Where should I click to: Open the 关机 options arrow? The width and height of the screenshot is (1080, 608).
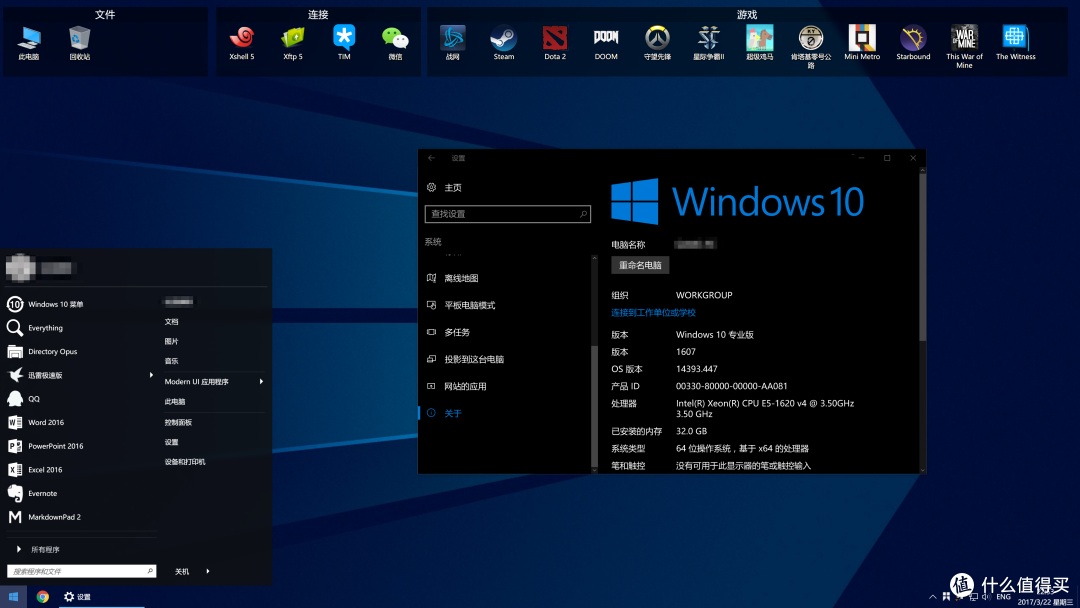point(208,572)
